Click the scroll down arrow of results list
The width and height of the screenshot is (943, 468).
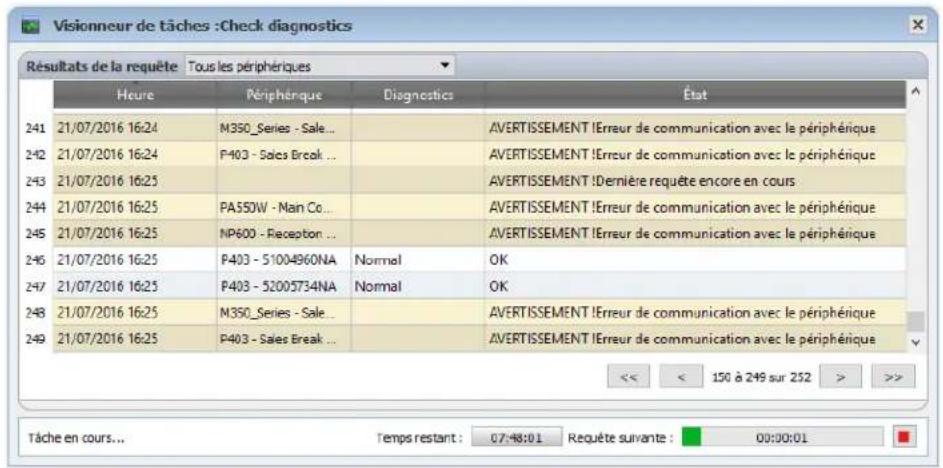click(x=916, y=342)
